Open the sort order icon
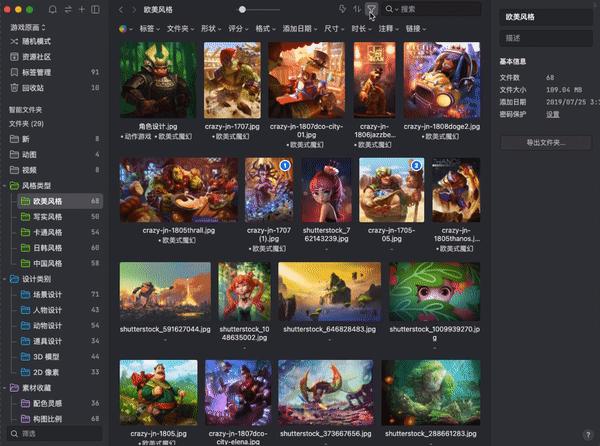 tap(357, 9)
